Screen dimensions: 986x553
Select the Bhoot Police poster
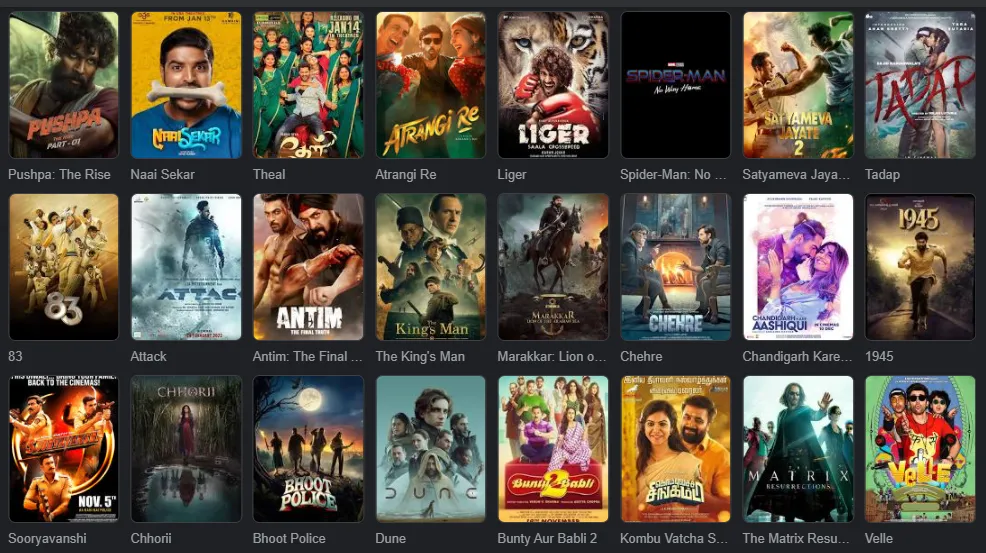(308, 449)
